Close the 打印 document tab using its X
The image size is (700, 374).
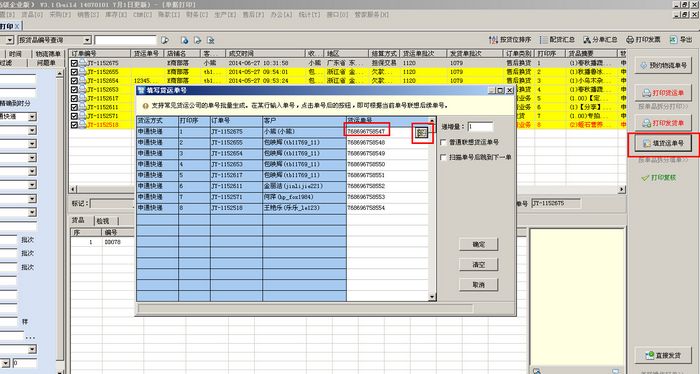pos(17,26)
